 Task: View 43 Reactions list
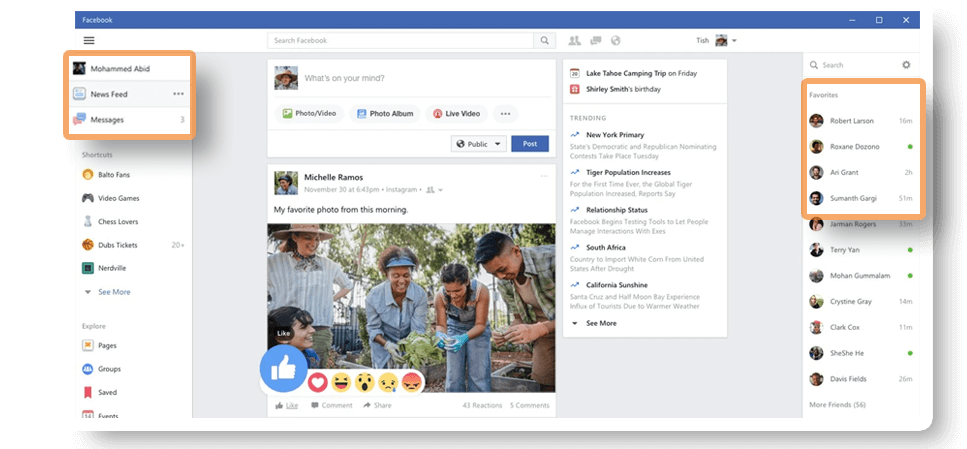click(x=480, y=405)
